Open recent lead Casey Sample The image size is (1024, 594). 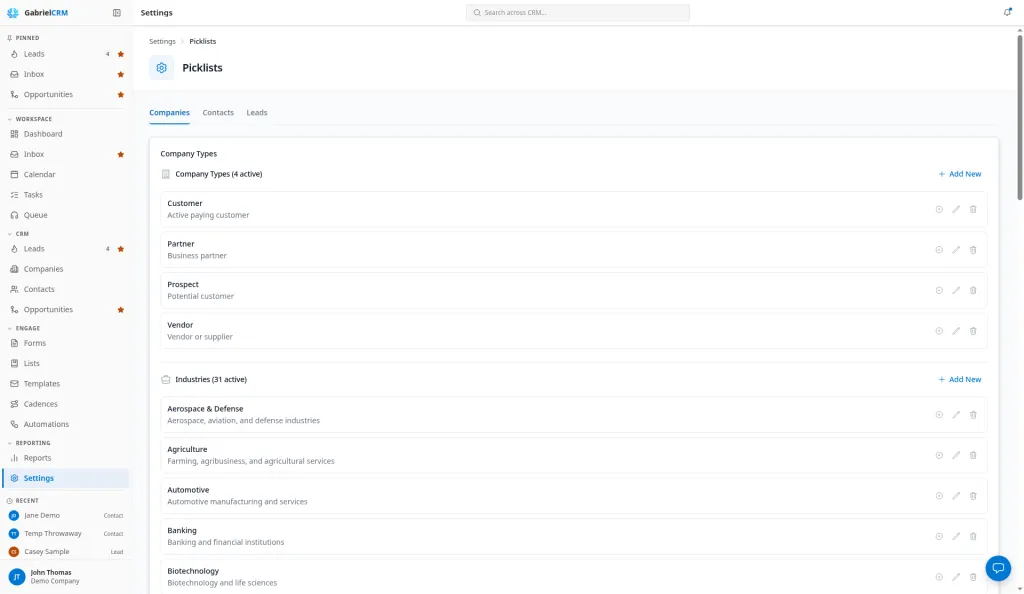coord(65,552)
